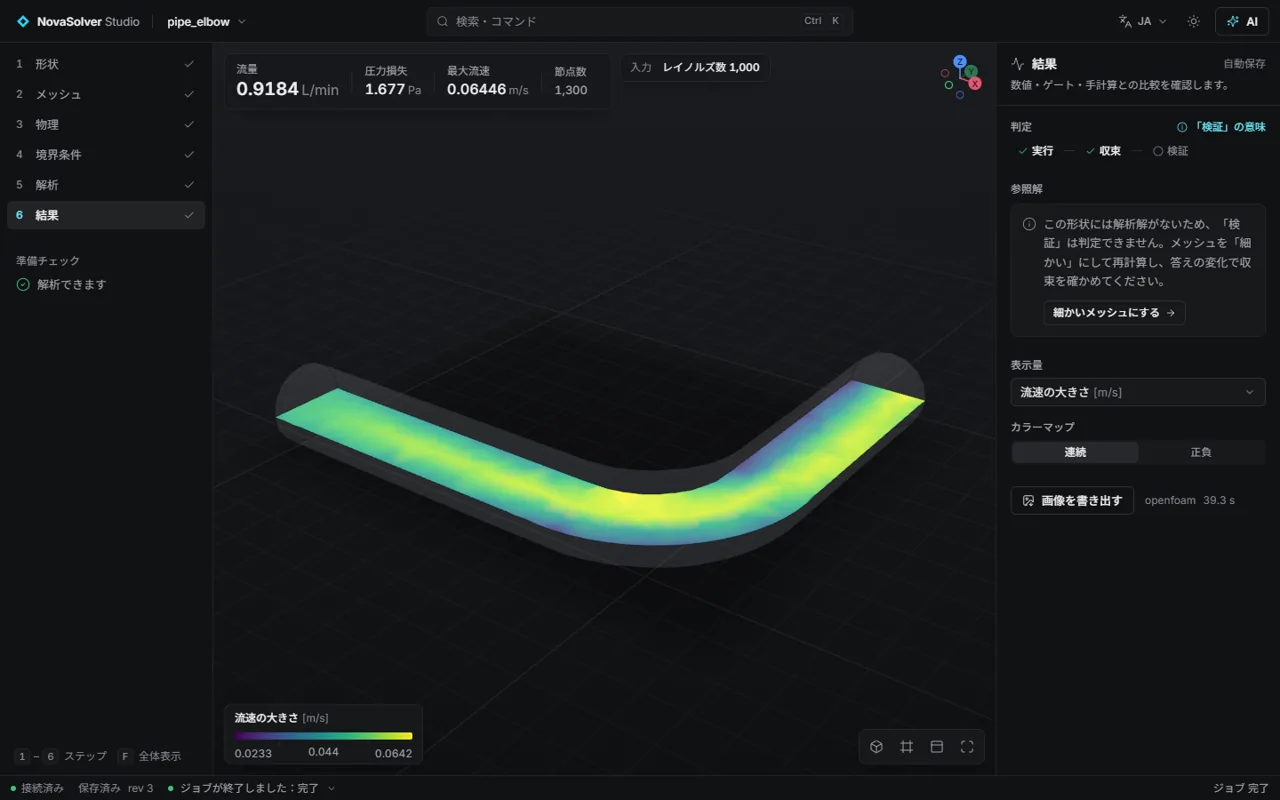1280x800 pixels.
Task: Open the 「検証」の意味 info link
Action: [1221, 127]
